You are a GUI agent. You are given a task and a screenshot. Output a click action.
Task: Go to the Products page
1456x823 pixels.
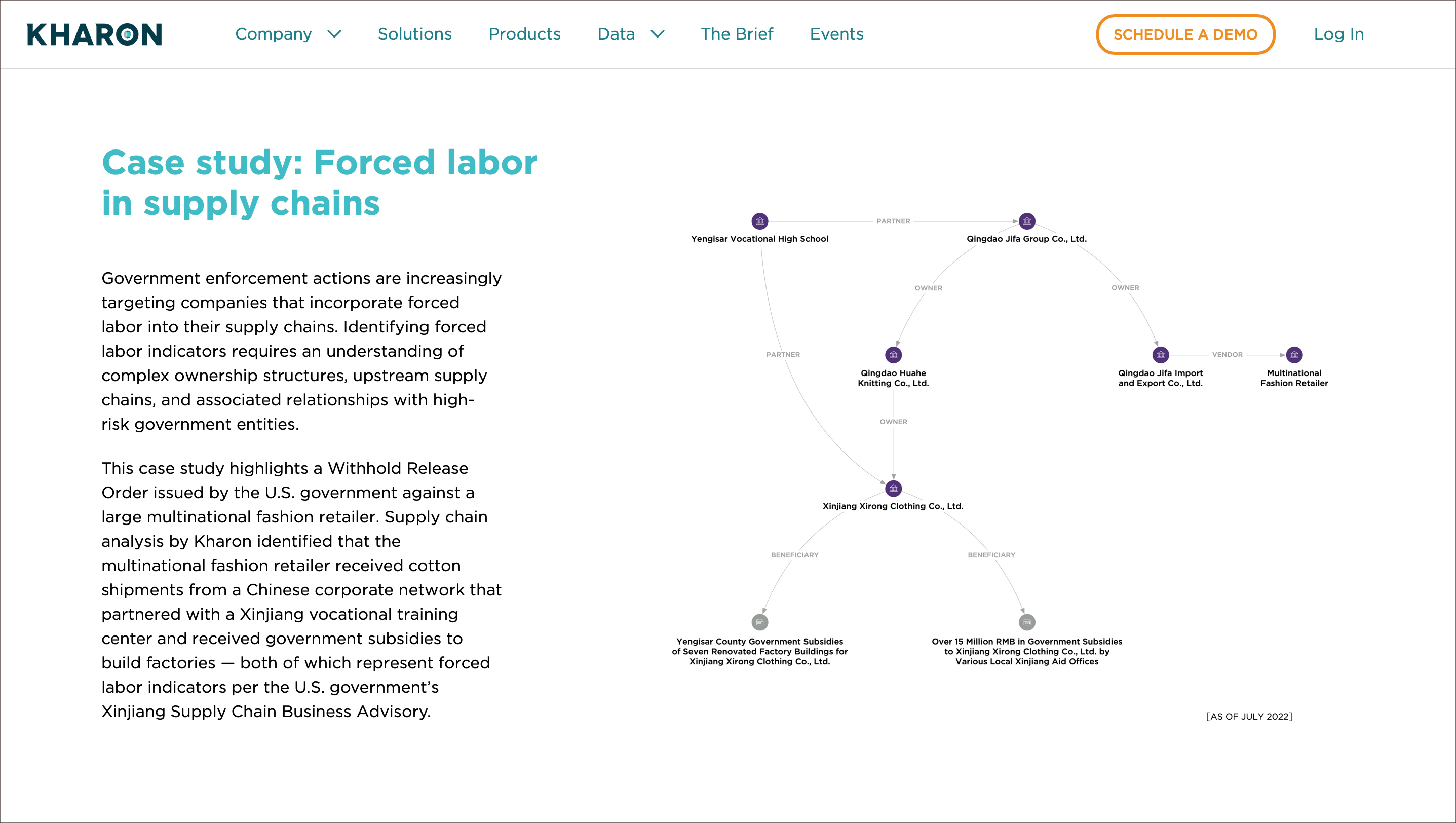pos(524,34)
